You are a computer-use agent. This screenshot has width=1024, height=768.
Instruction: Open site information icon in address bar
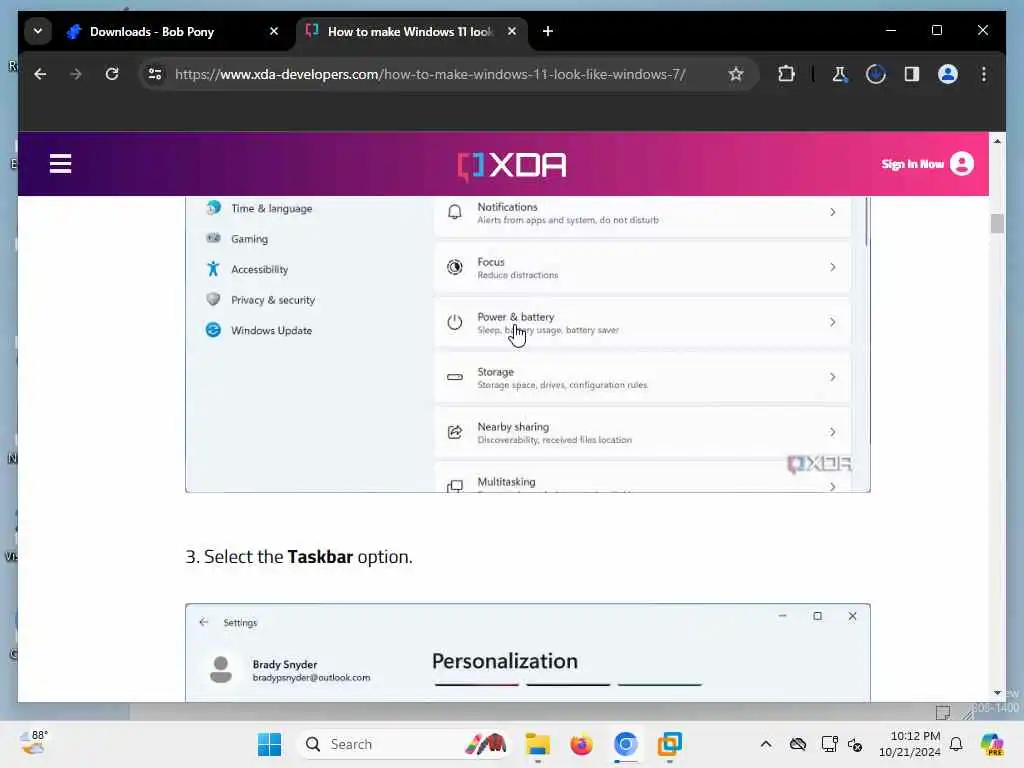155,74
